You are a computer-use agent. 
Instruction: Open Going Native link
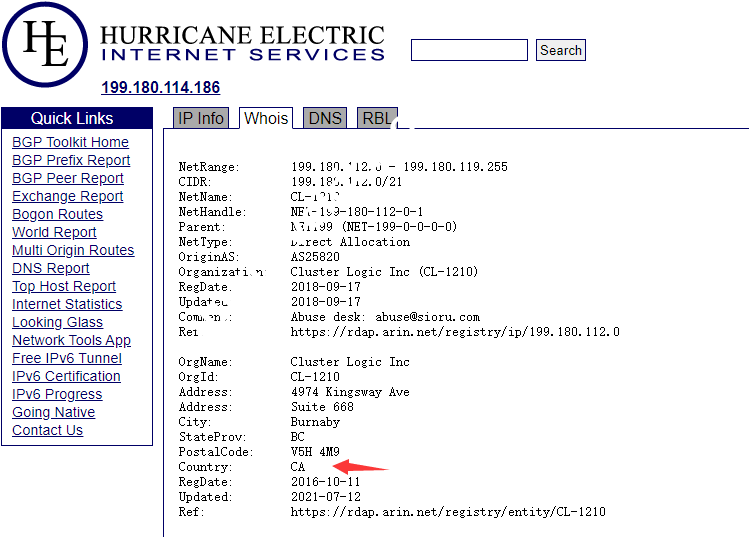(54, 412)
